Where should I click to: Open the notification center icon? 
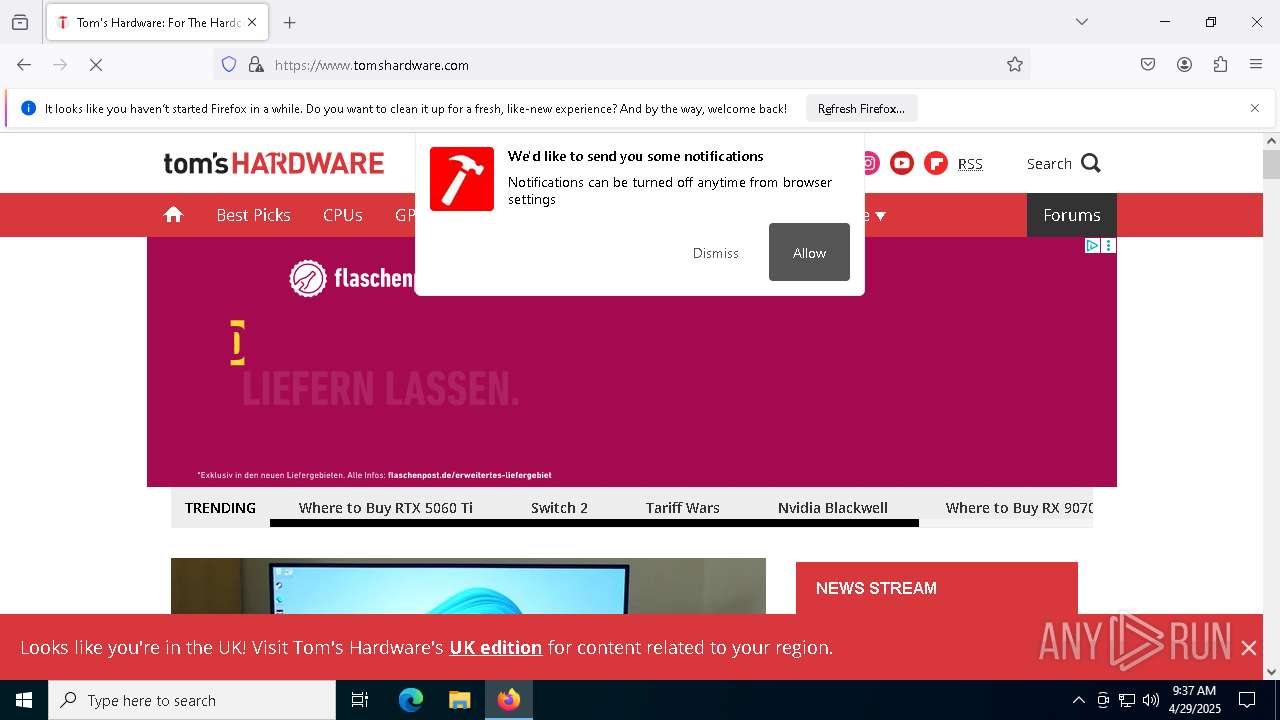(x=1248, y=700)
